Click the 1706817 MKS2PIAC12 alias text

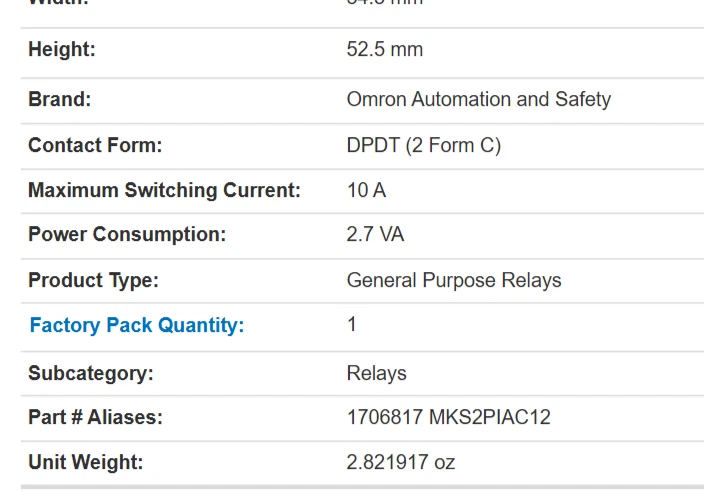(x=448, y=417)
